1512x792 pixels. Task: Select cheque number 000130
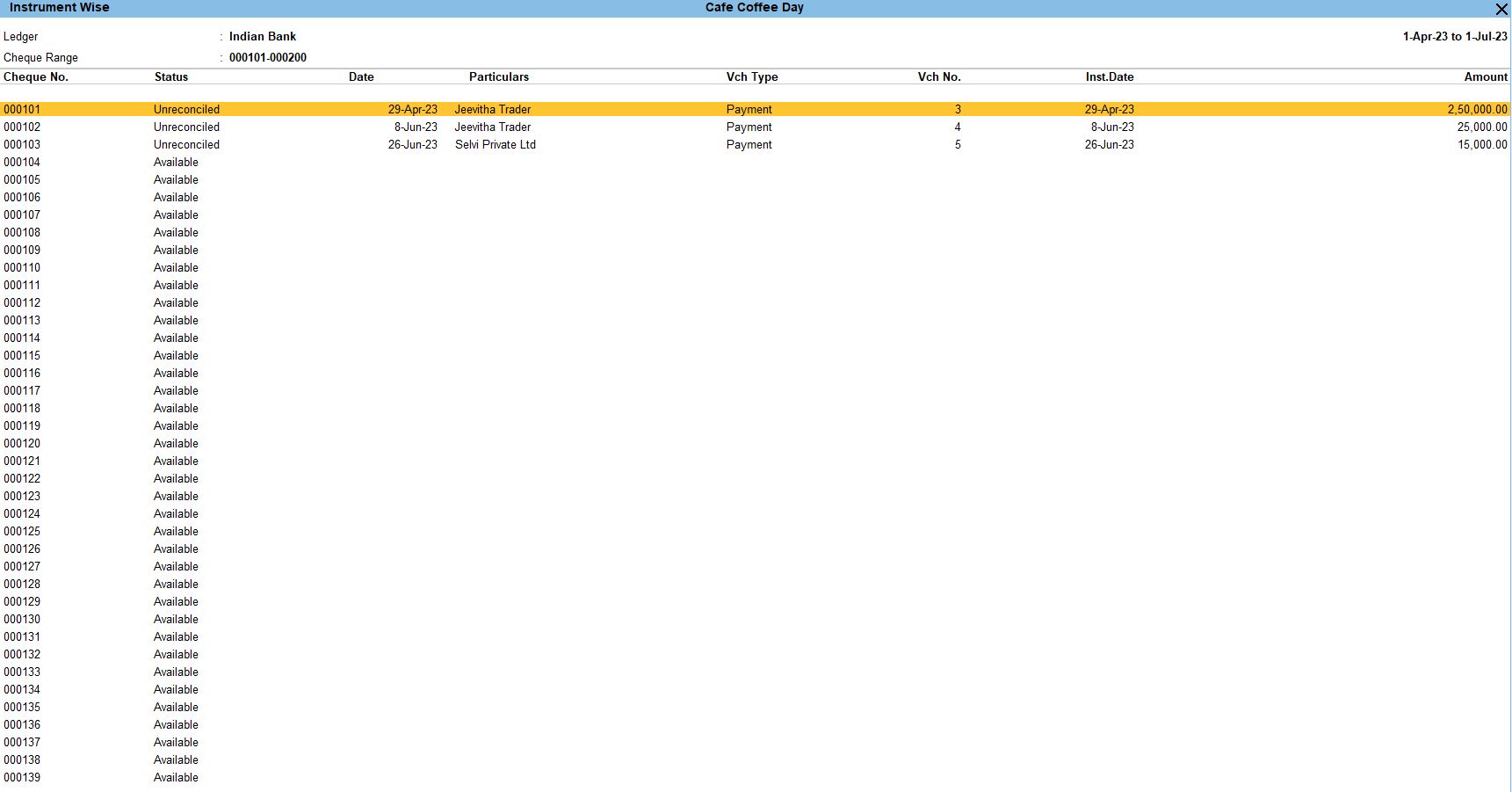pyautogui.click(x=22, y=619)
